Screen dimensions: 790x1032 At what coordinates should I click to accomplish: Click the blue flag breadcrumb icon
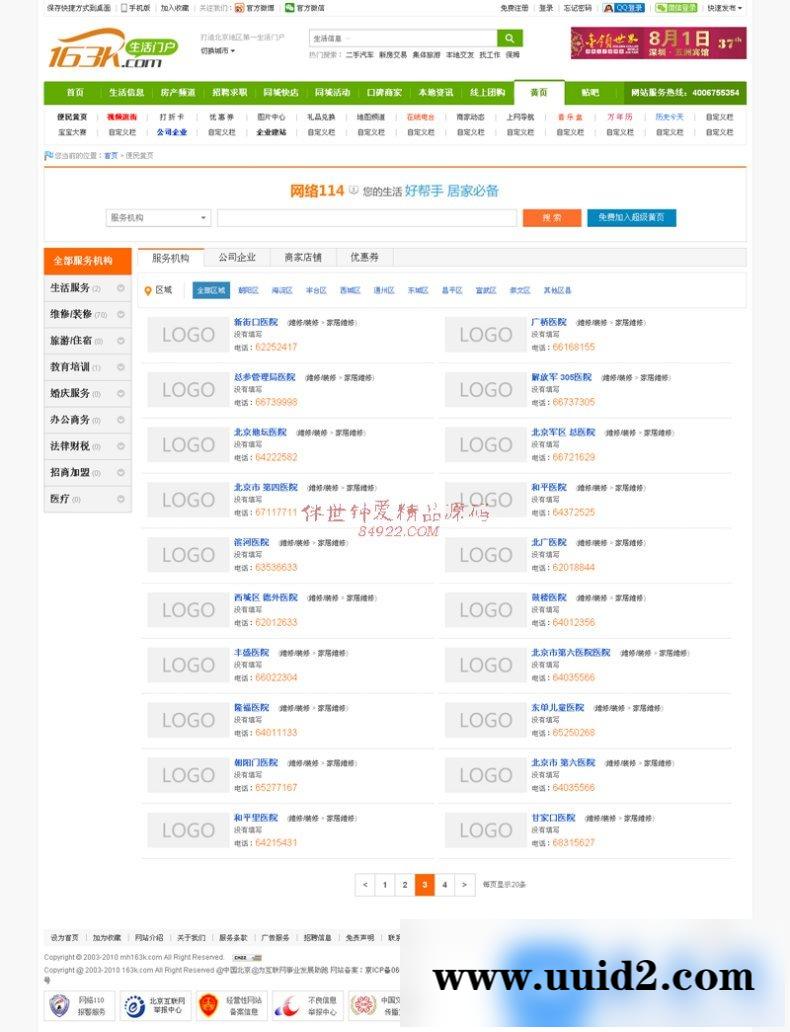(x=49, y=155)
